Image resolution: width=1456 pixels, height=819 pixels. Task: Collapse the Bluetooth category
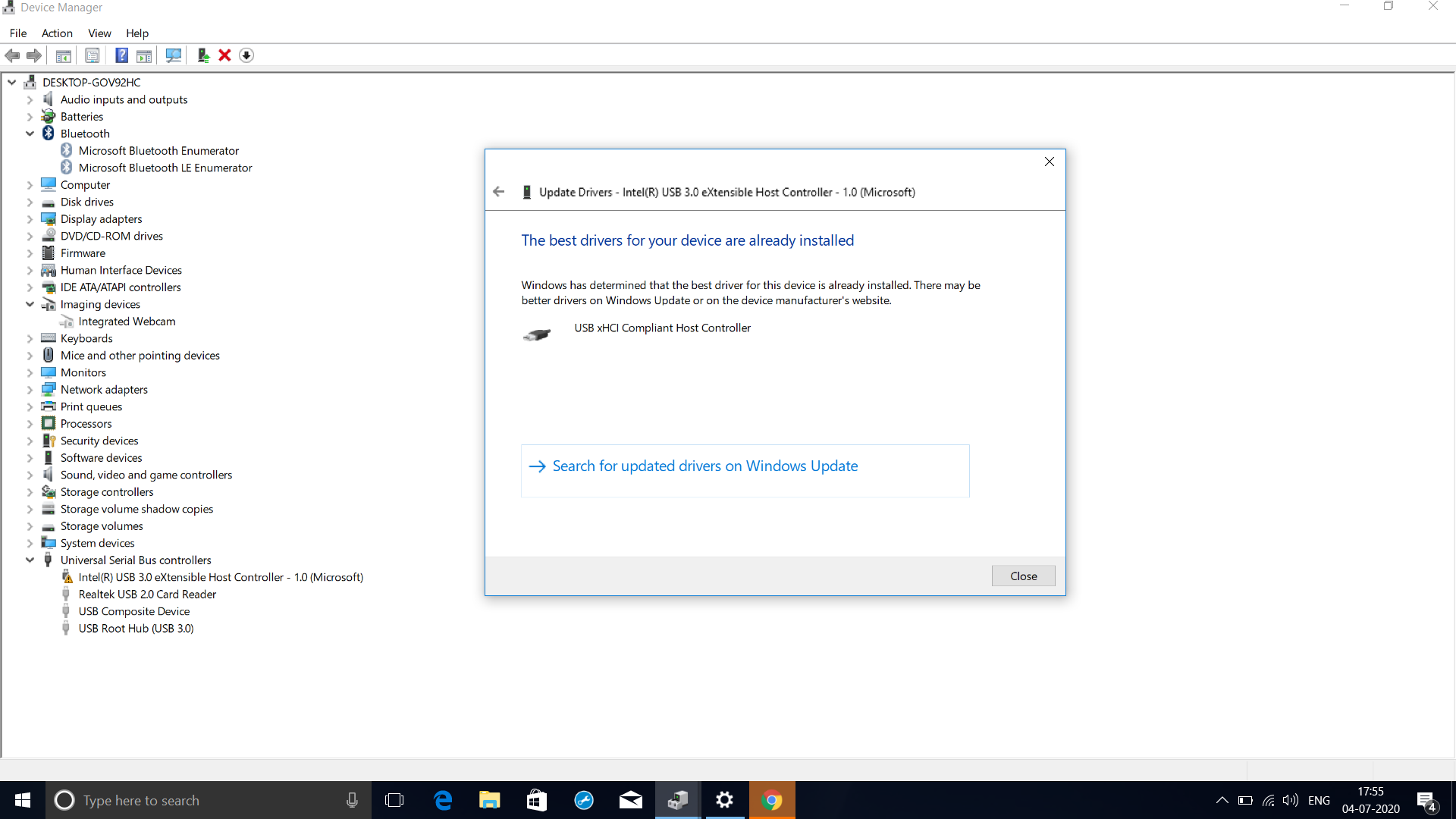click(30, 133)
